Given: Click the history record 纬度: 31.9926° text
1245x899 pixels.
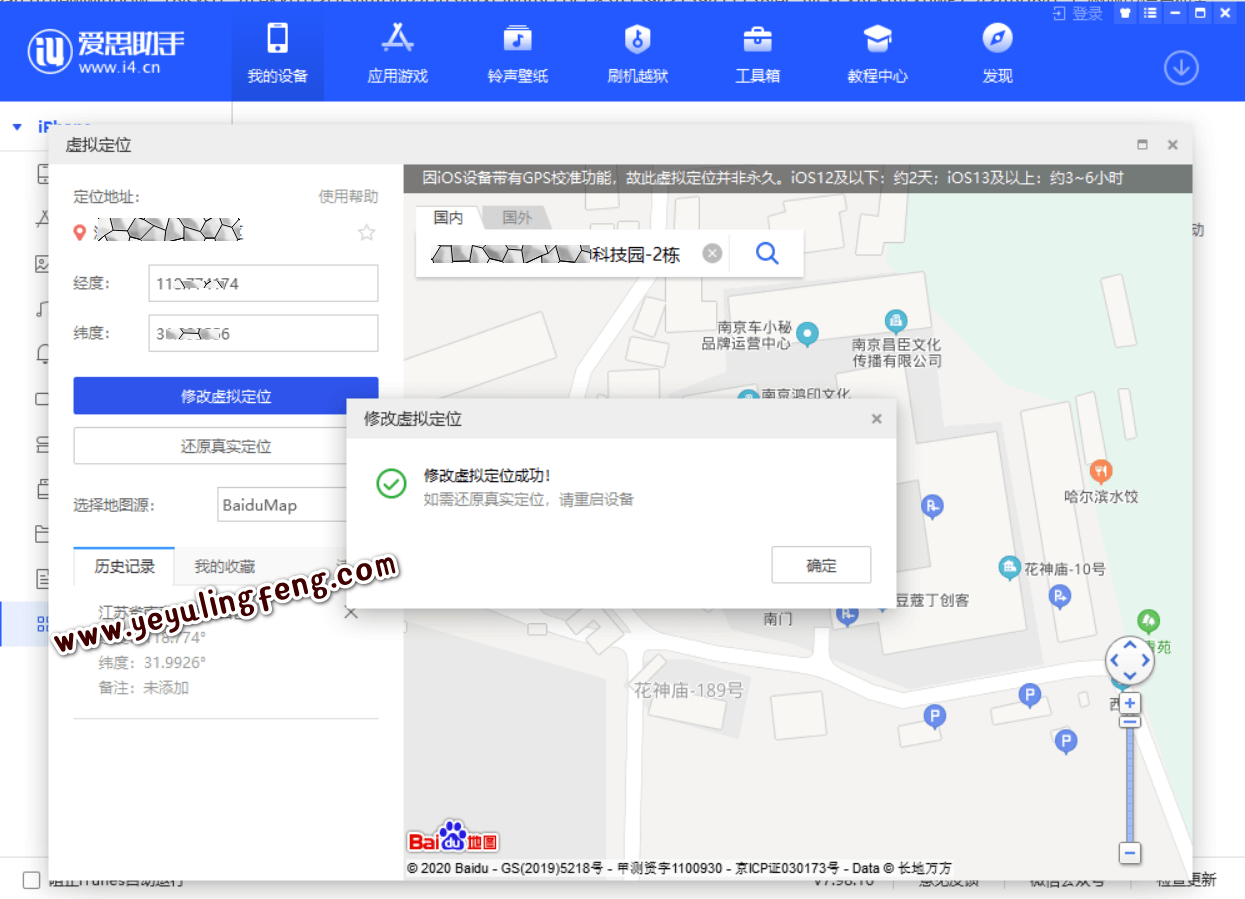Looking at the screenshot, I should click(152, 662).
